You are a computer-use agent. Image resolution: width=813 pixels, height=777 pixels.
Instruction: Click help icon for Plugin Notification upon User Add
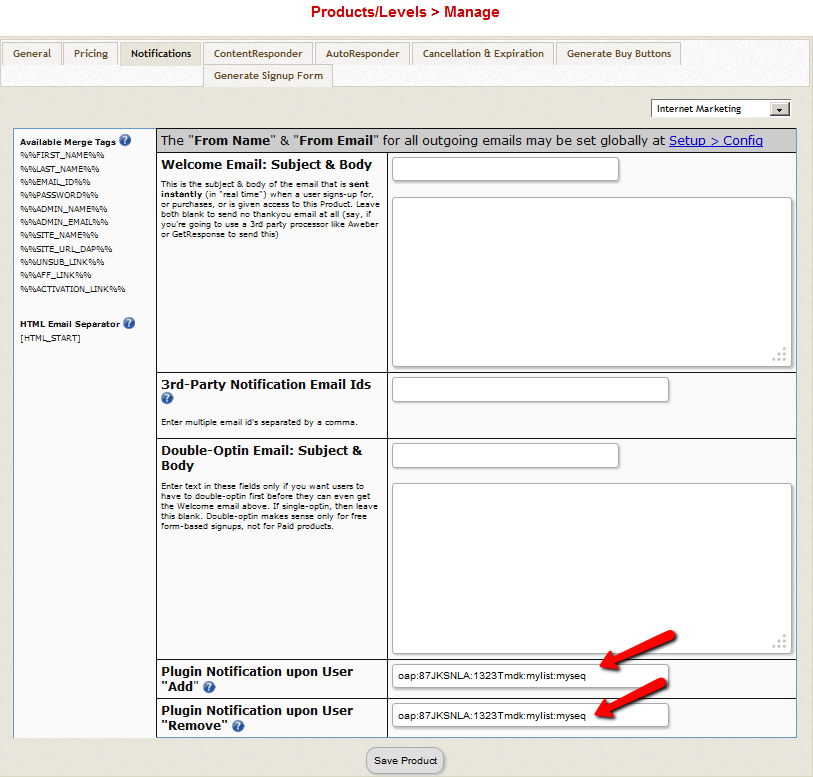209,687
